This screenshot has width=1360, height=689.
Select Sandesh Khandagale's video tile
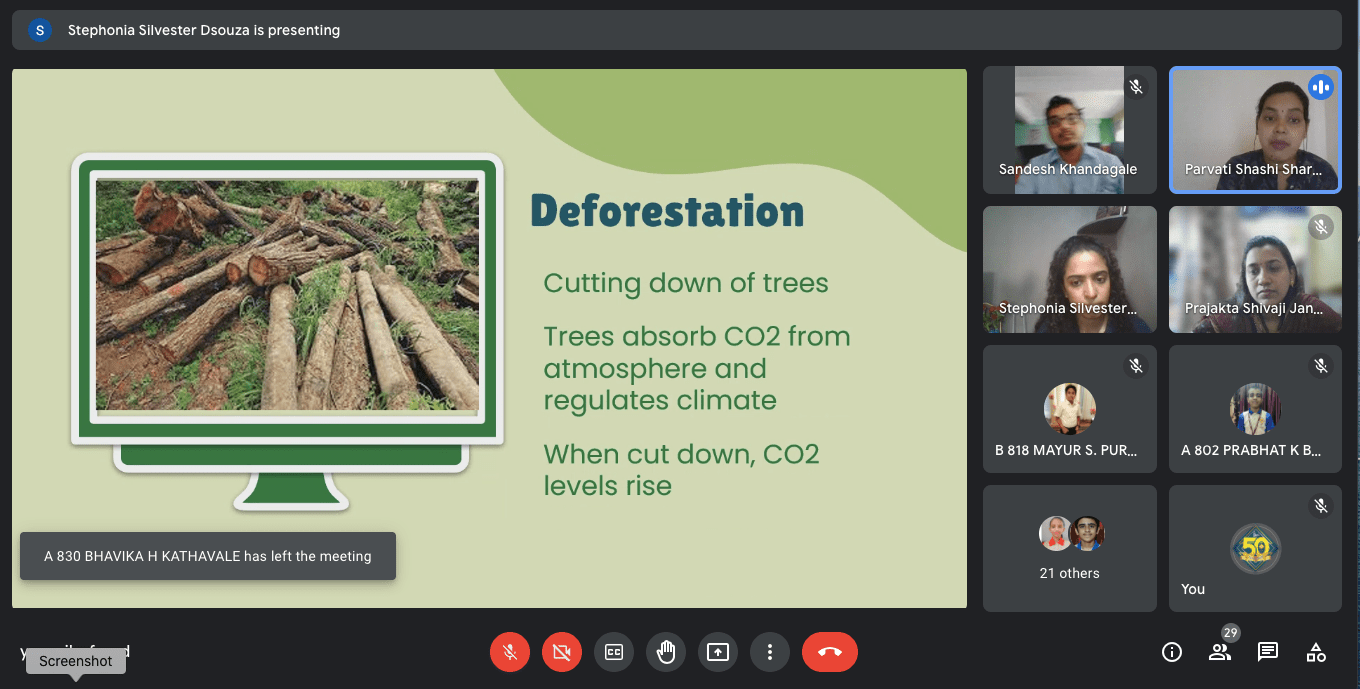click(x=1070, y=129)
